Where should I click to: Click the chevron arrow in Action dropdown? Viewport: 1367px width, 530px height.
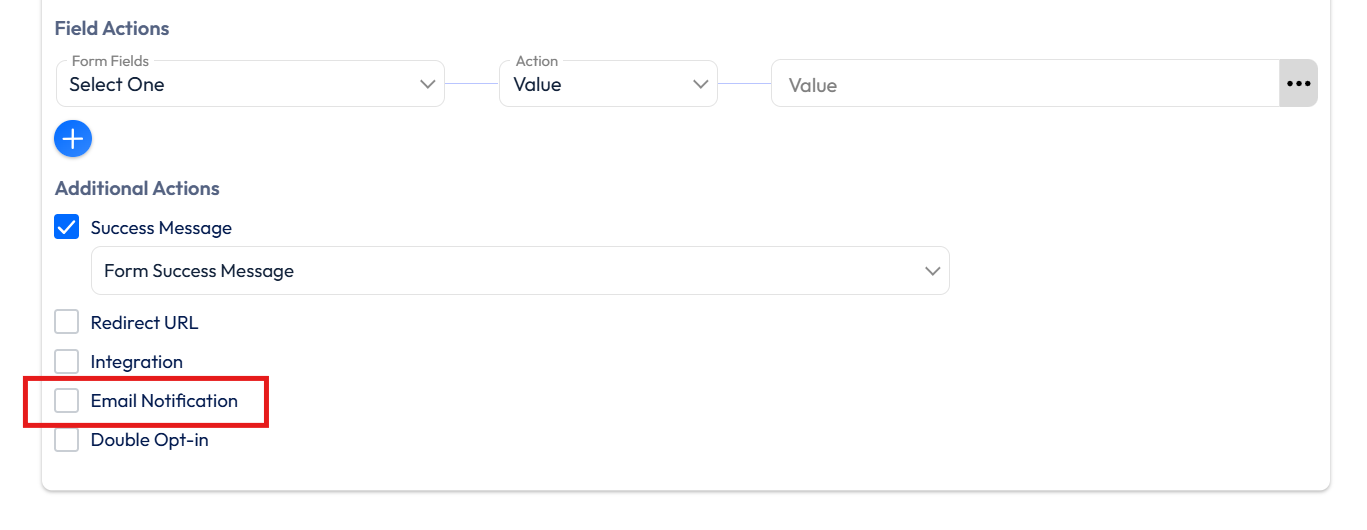700,85
